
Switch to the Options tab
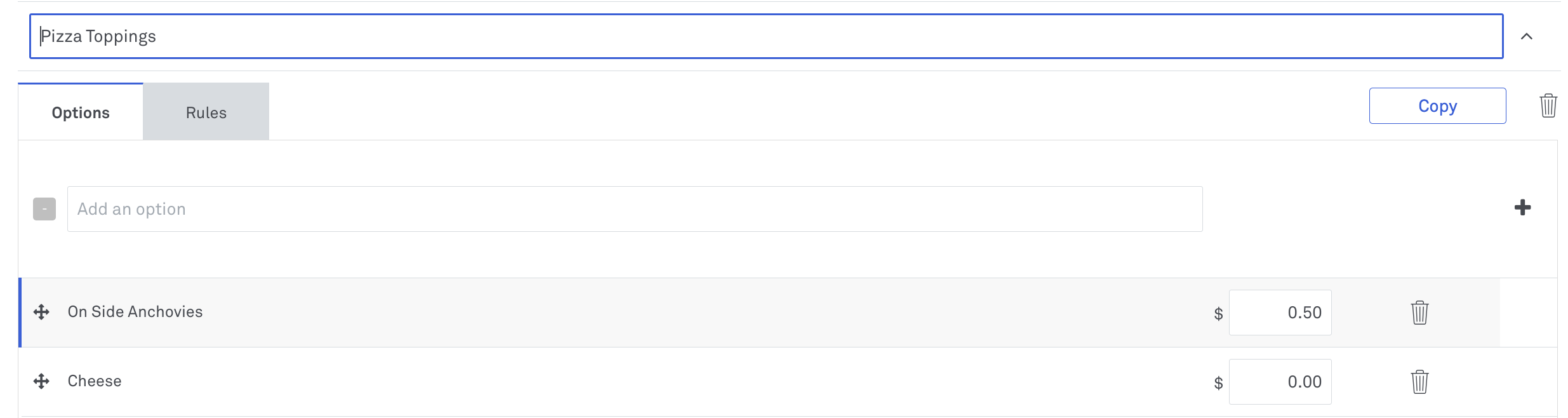[81, 112]
